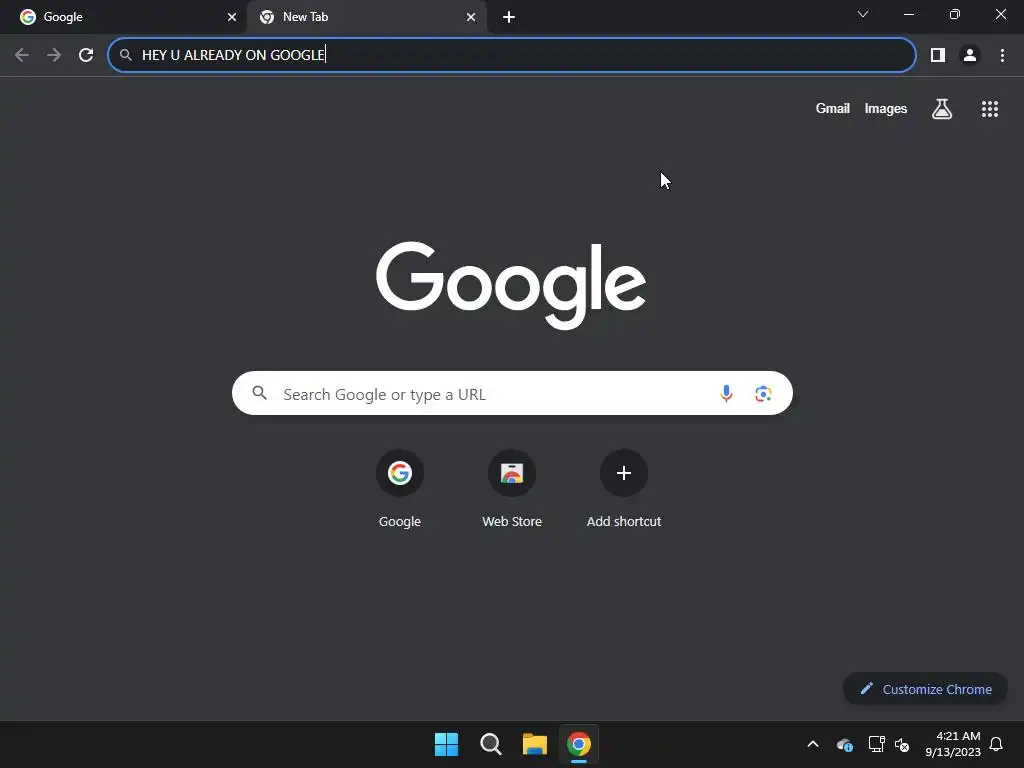The image size is (1024, 768).
Task: Open Windows taskbar search
Action: point(490,744)
